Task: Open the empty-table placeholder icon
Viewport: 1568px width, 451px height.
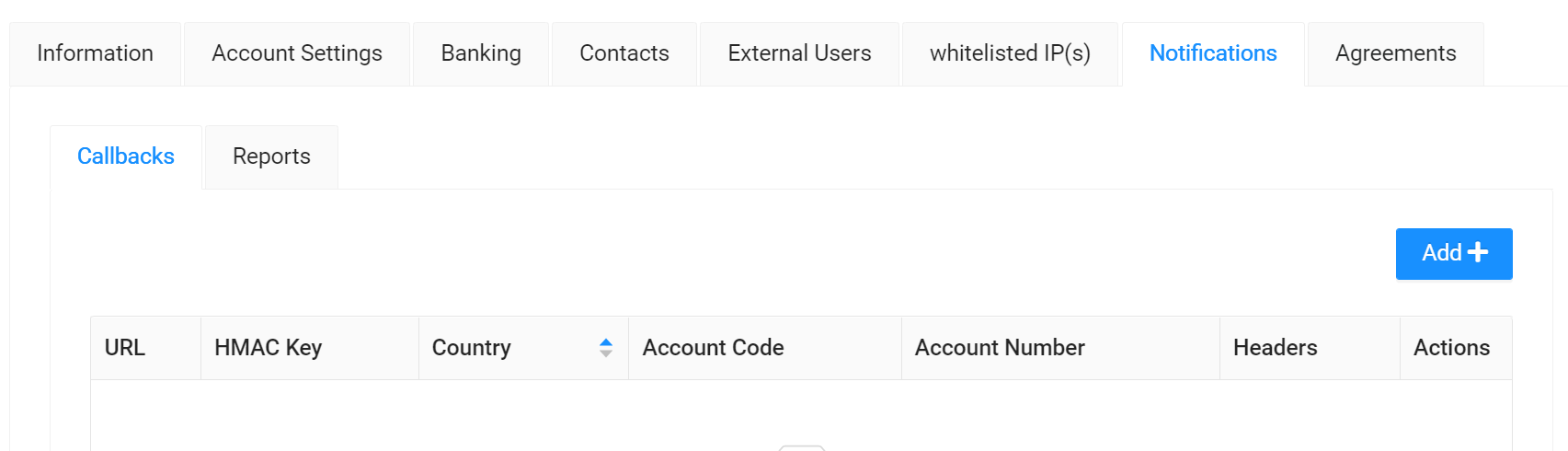Action: tap(802, 447)
